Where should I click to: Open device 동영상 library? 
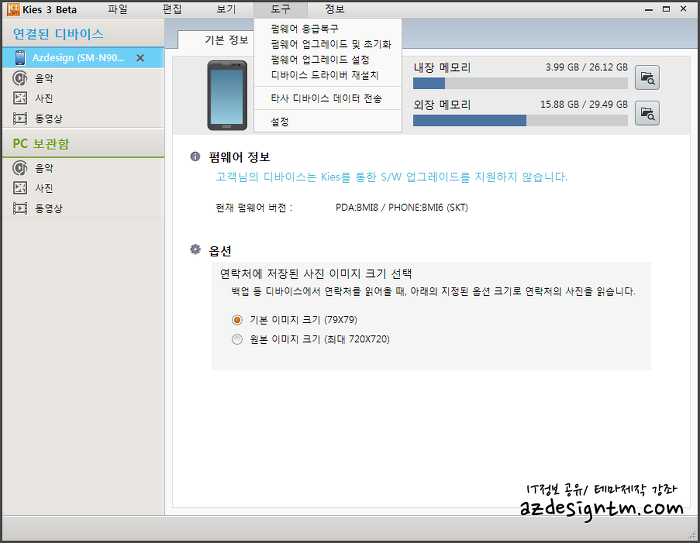[49, 118]
